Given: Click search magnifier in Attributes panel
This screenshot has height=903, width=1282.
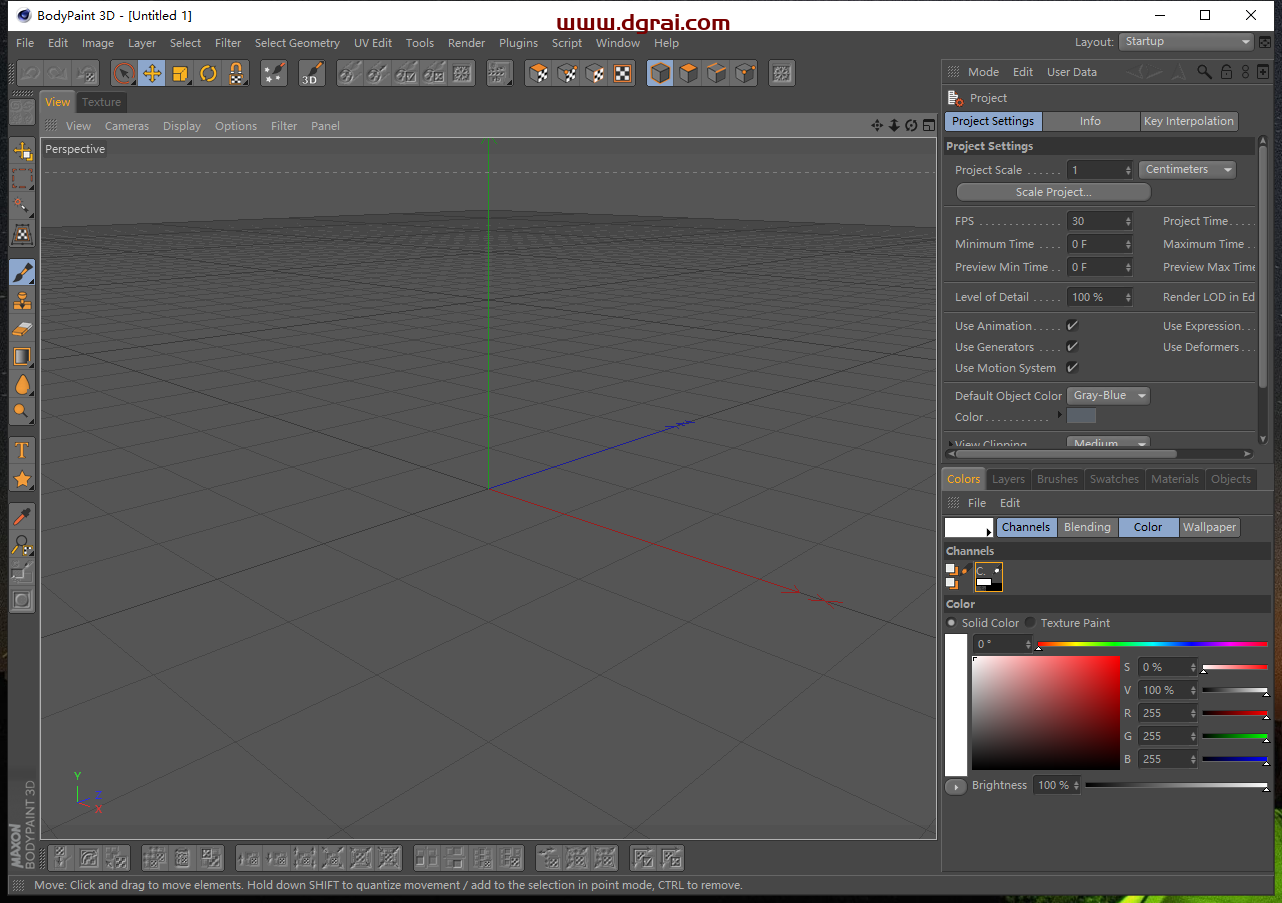Looking at the screenshot, I should 1205,72.
